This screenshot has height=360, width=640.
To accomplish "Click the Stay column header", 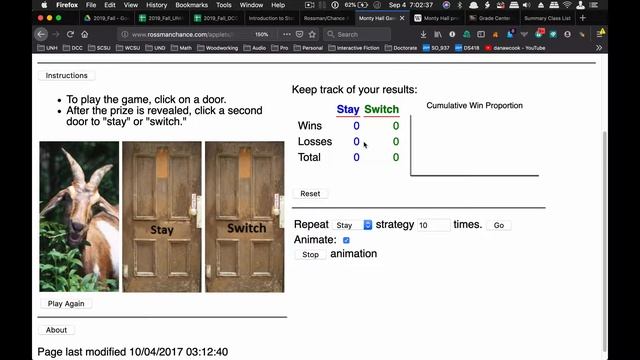I will pyautogui.click(x=348, y=109).
